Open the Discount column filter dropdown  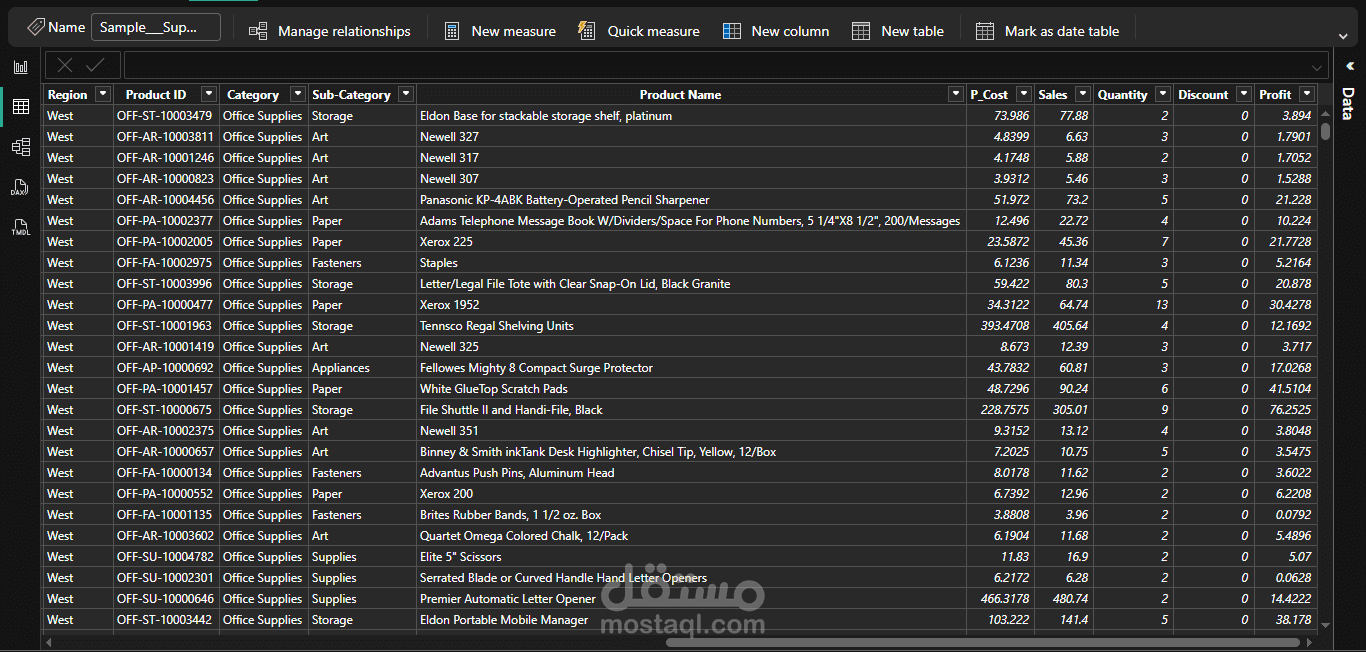pyautogui.click(x=1243, y=94)
